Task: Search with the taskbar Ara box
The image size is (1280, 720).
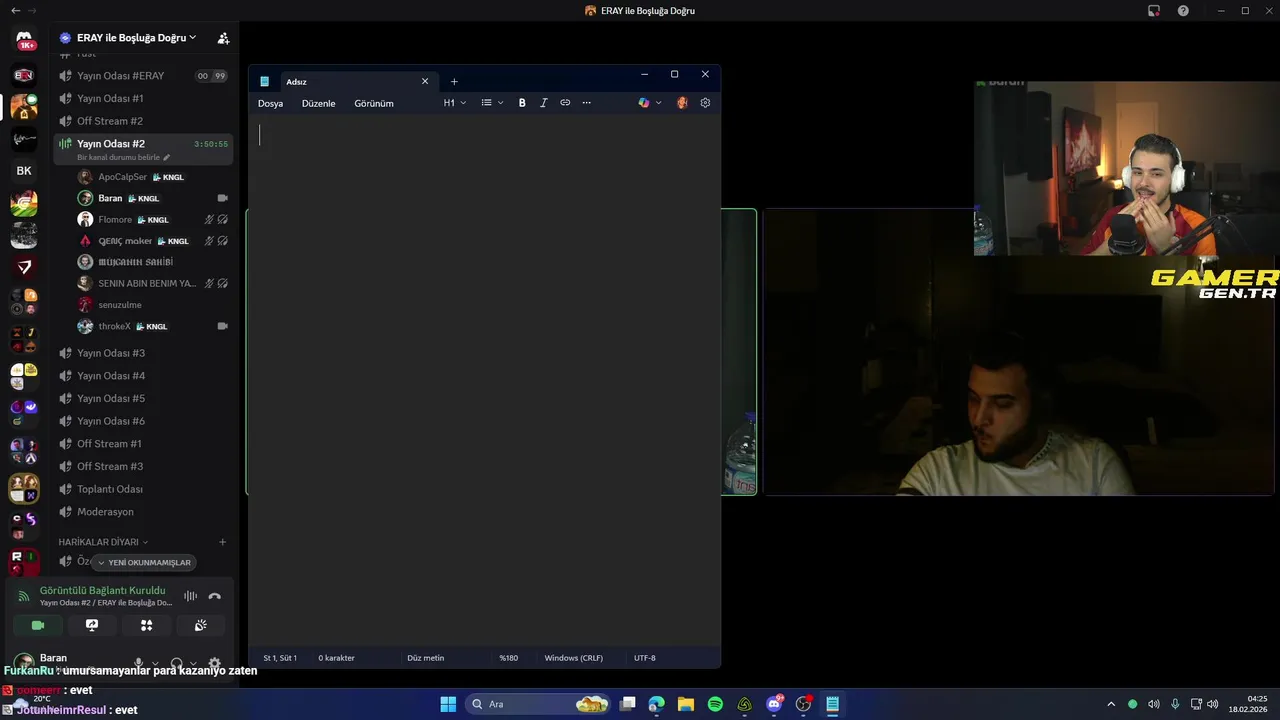Action: 538,704
